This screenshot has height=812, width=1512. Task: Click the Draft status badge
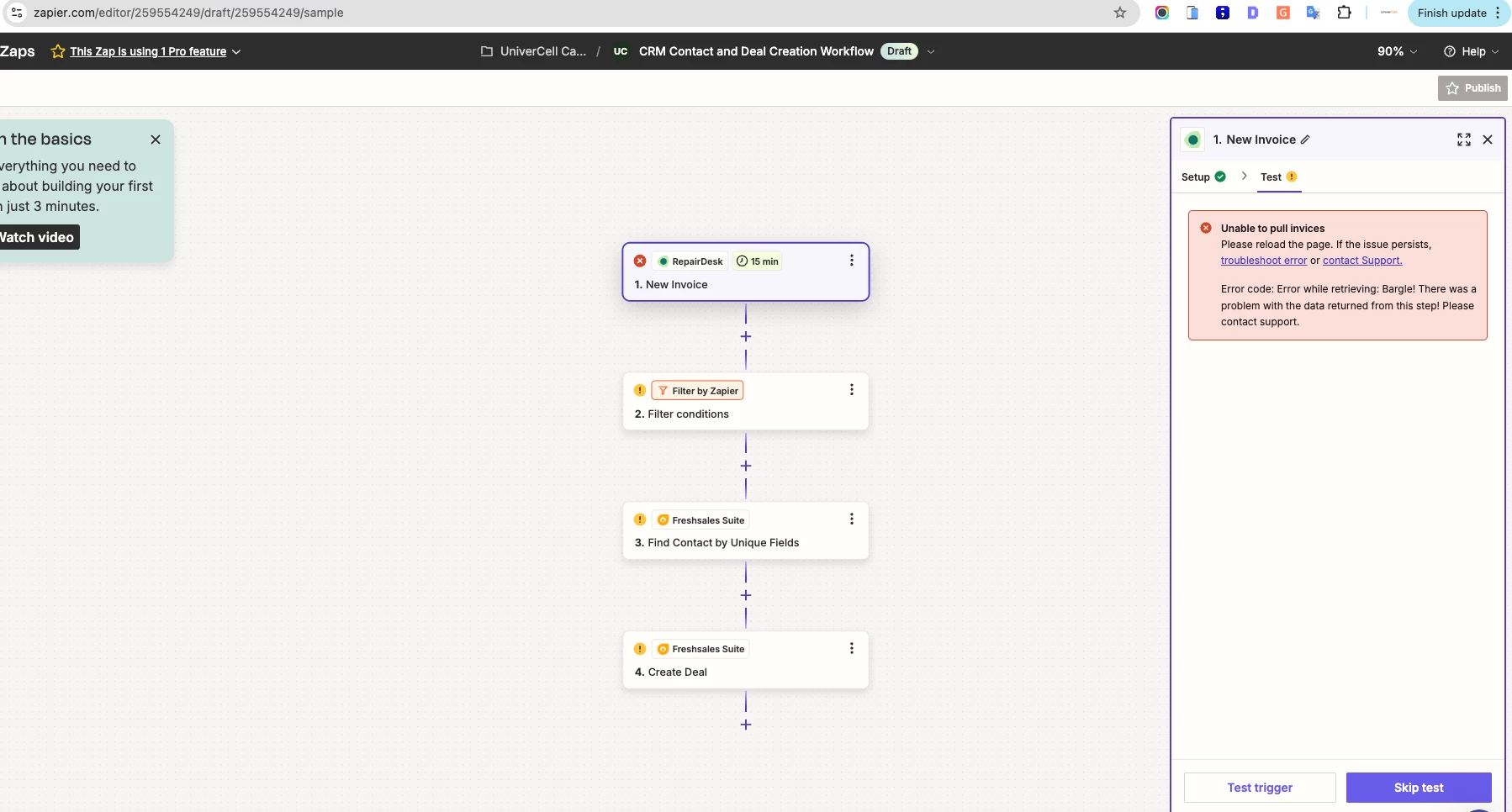point(899,51)
